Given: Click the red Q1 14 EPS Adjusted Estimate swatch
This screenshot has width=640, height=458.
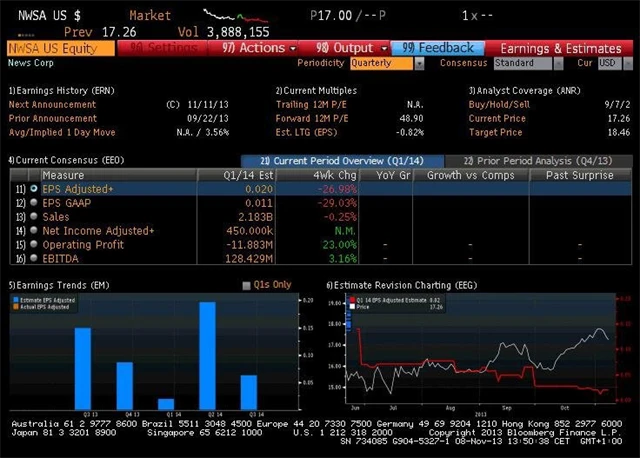Looking at the screenshot, I should (352, 300).
